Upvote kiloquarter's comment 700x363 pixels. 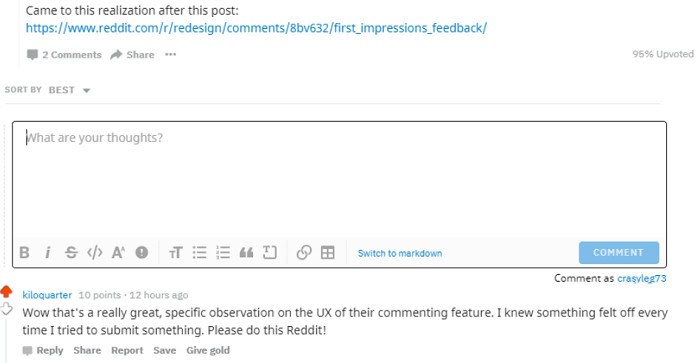pos(6,292)
